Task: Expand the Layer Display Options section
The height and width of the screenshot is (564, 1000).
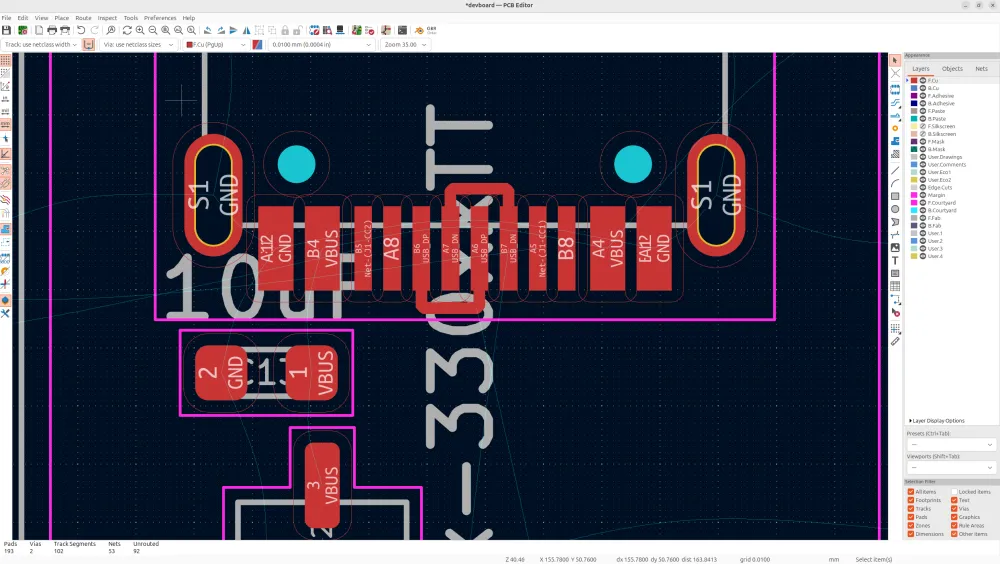Action: (x=937, y=421)
